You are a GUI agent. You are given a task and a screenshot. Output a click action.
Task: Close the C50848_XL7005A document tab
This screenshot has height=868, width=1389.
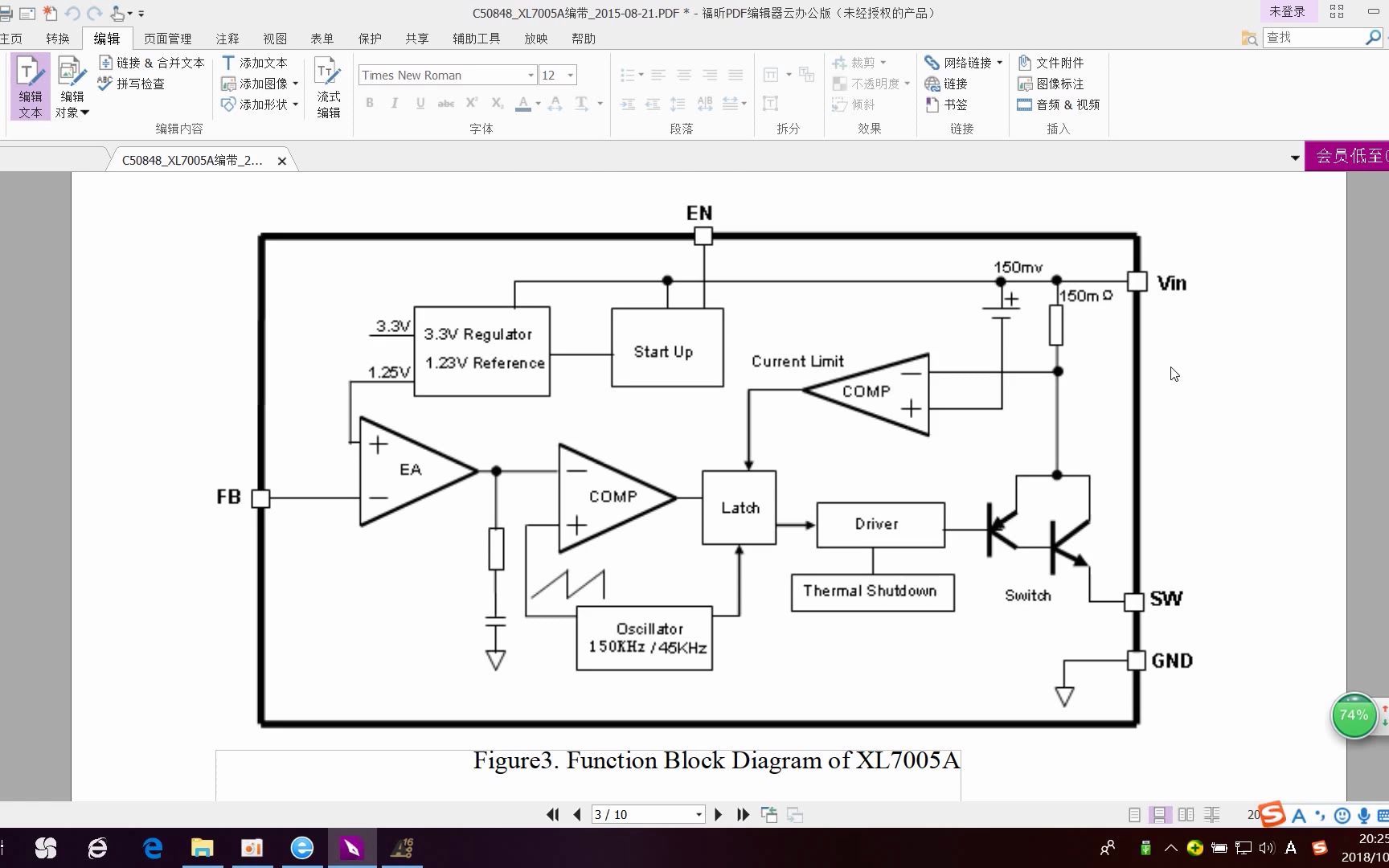pos(282,161)
